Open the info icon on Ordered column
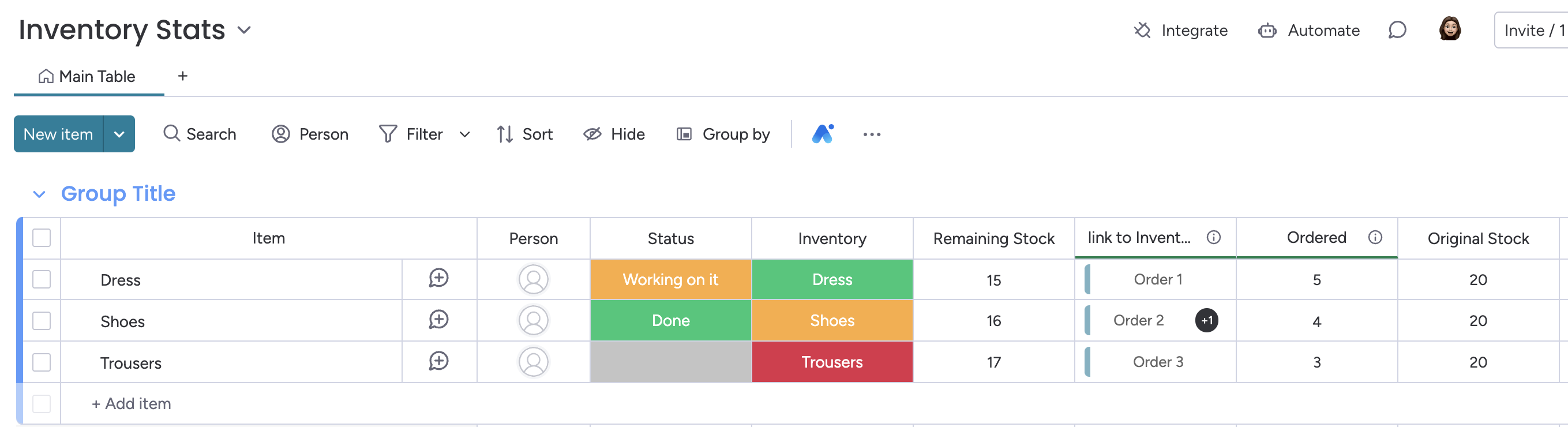The width and height of the screenshot is (1568, 427). [1375, 237]
